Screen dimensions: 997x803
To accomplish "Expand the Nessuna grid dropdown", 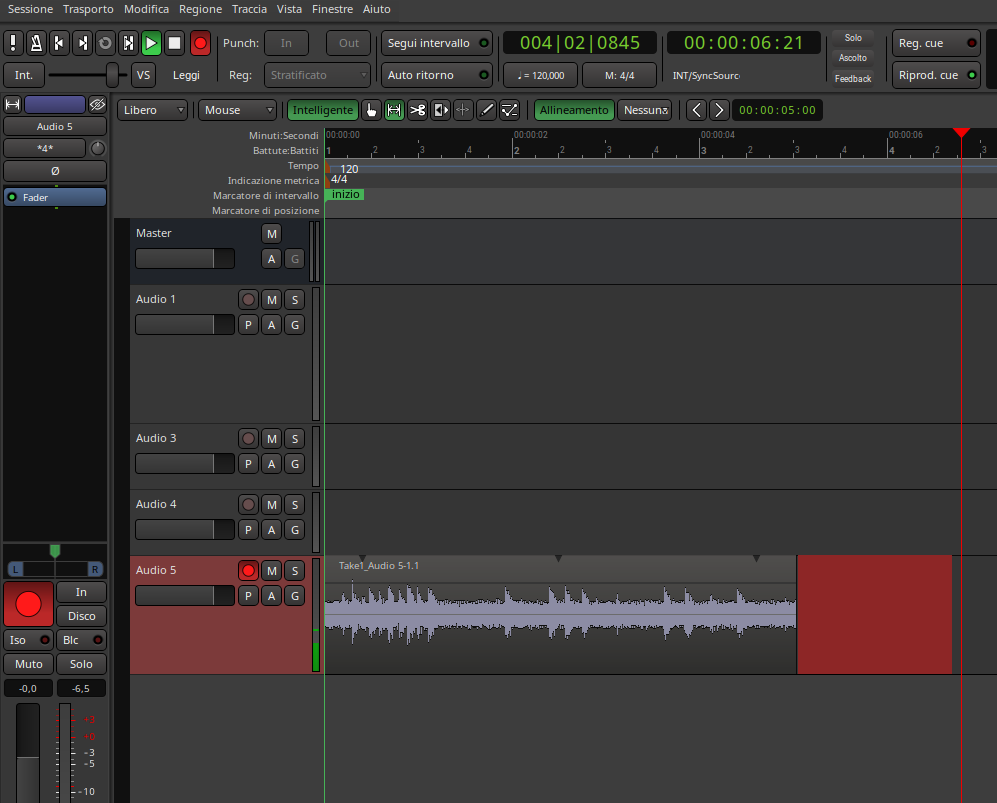I will point(644,110).
